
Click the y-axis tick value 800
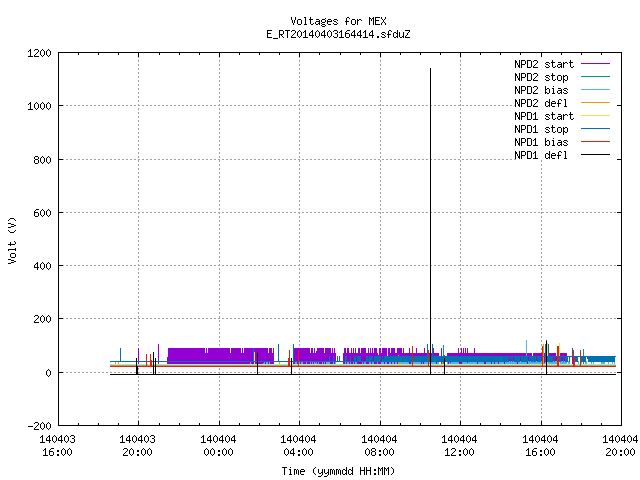[x=42, y=160]
